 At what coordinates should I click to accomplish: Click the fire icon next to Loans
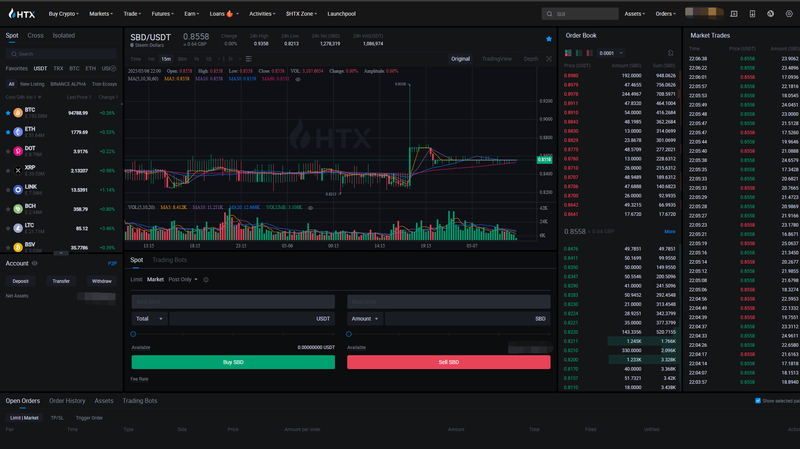pos(230,14)
